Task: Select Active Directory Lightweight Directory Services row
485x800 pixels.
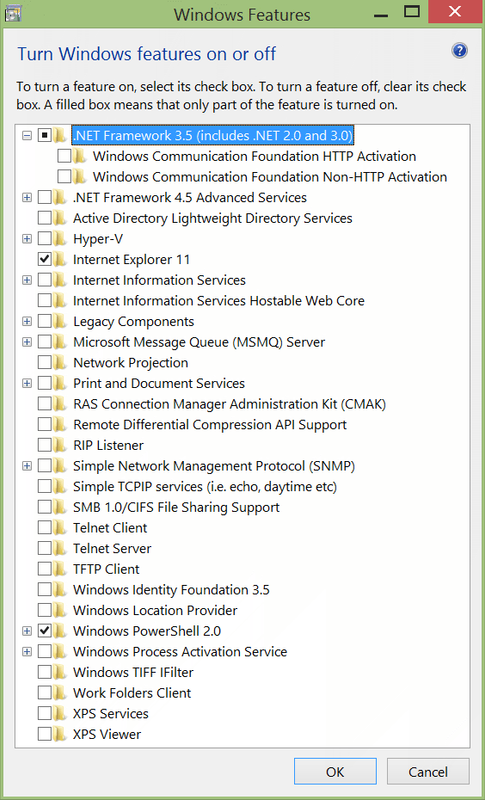Action: [x=213, y=218]
